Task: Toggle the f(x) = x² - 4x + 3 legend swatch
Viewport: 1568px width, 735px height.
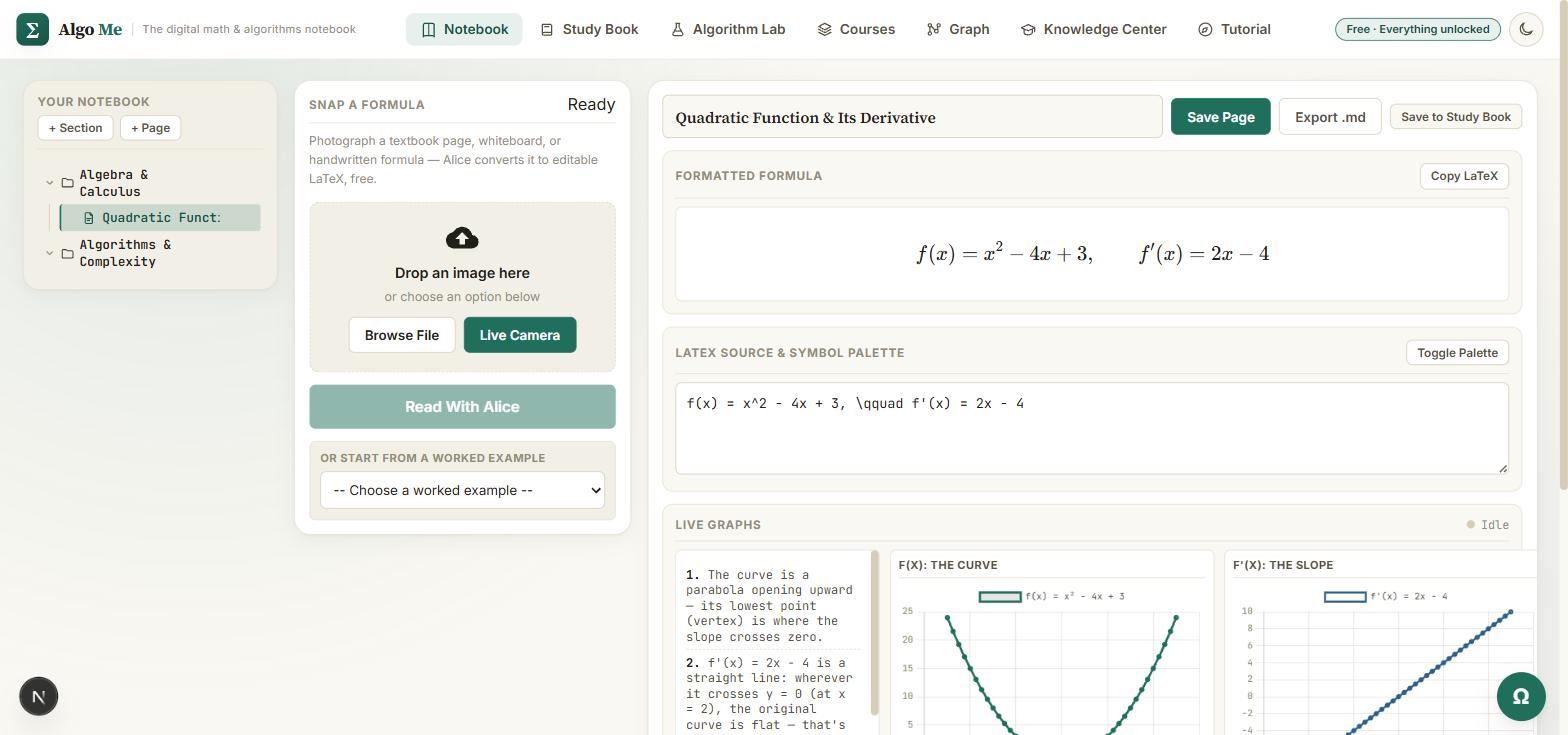Action: point(1000,597)
